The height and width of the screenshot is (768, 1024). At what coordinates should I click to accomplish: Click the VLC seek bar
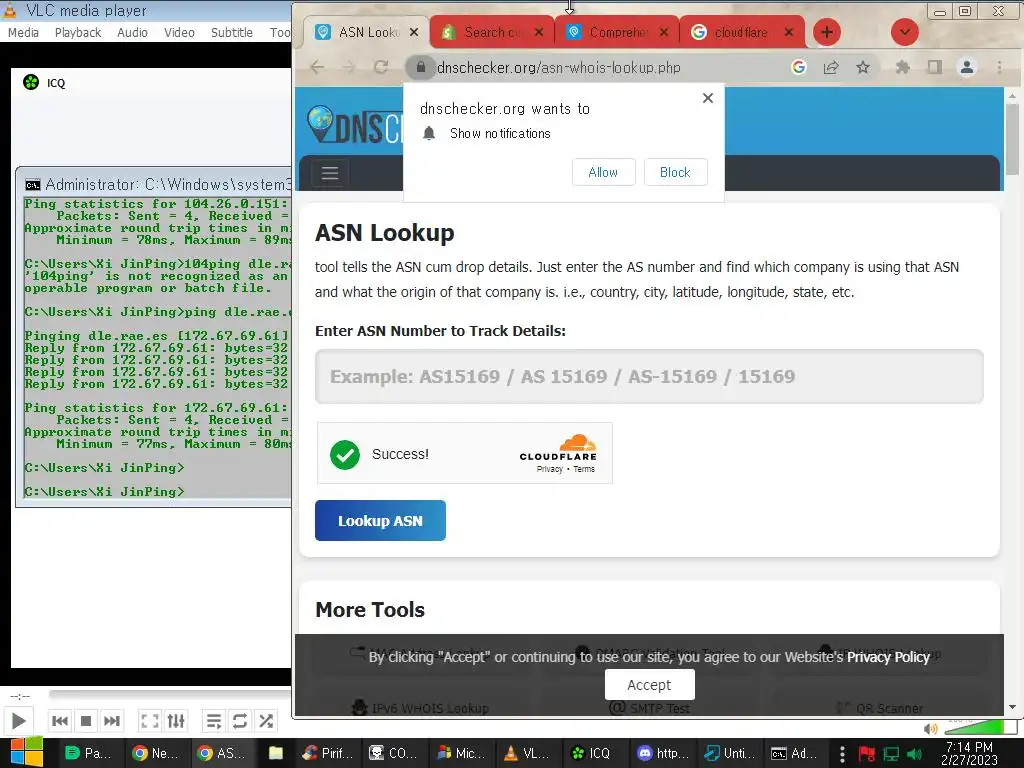[170, 695]
